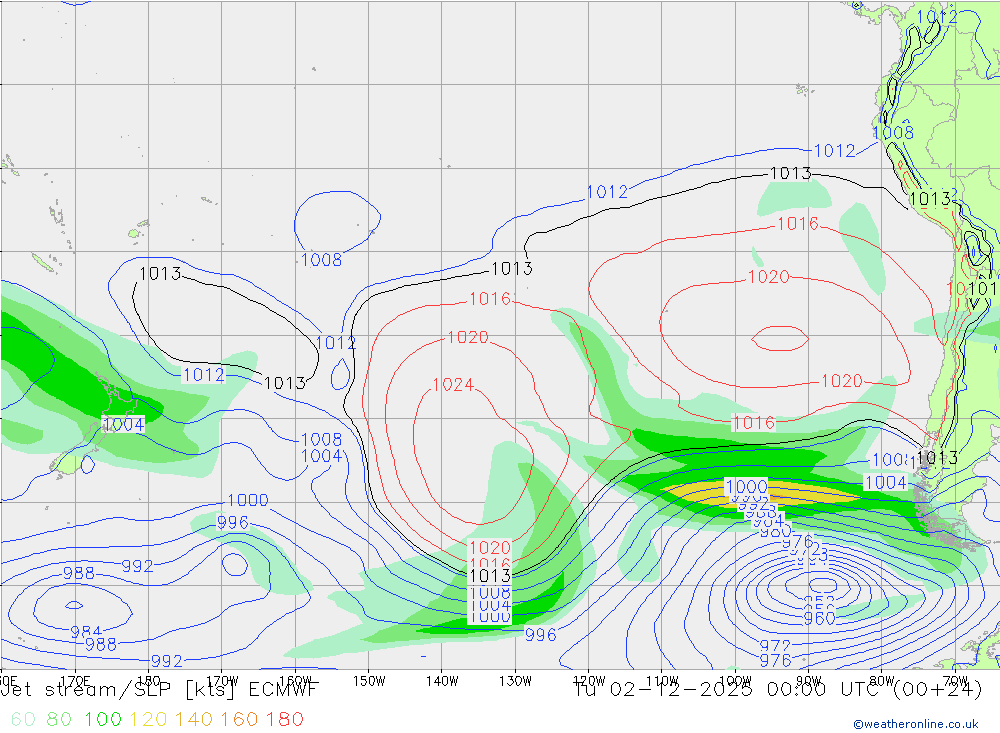The height and width of the screenshot is (733, 1000).
Task: Click the red 1016 label below black 1013 near 90W
Action: point(798,223)
